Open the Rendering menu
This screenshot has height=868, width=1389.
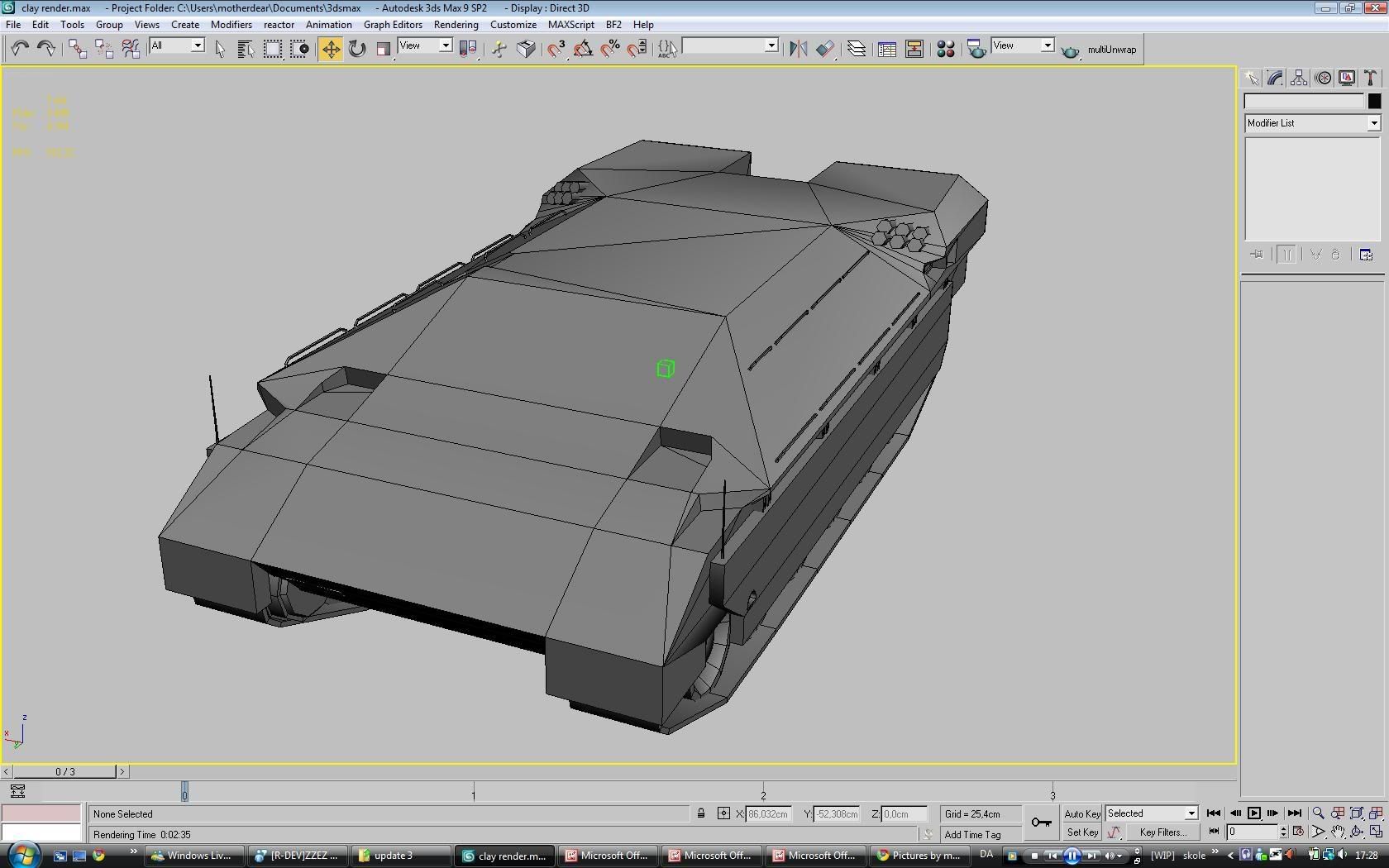click(456, 25)
